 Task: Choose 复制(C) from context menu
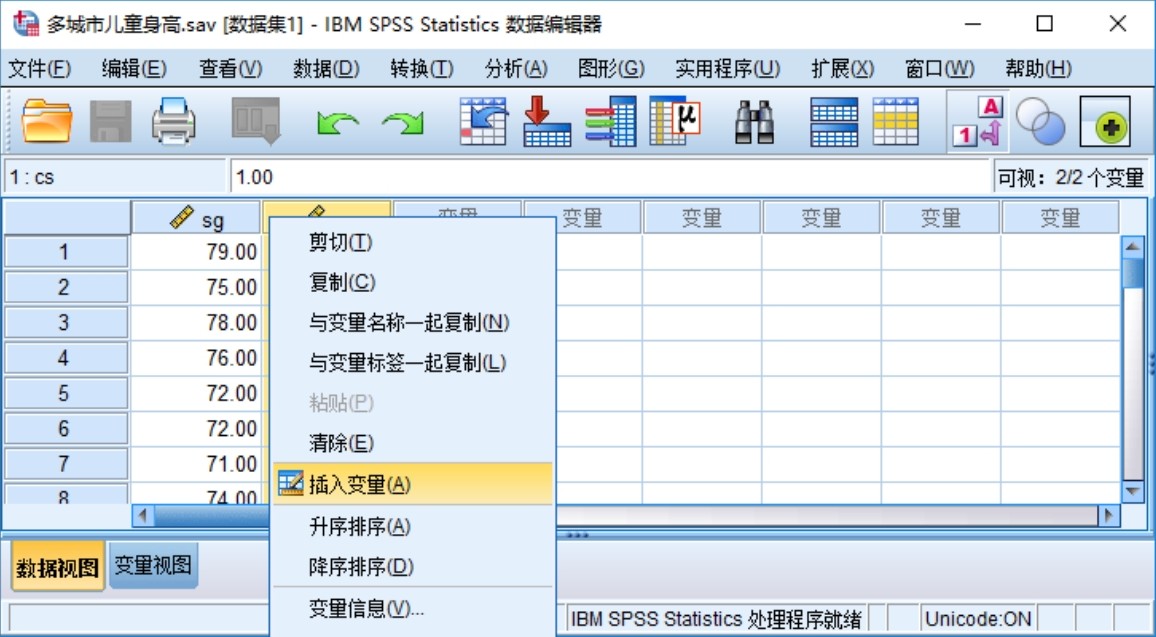coord(412,282)
